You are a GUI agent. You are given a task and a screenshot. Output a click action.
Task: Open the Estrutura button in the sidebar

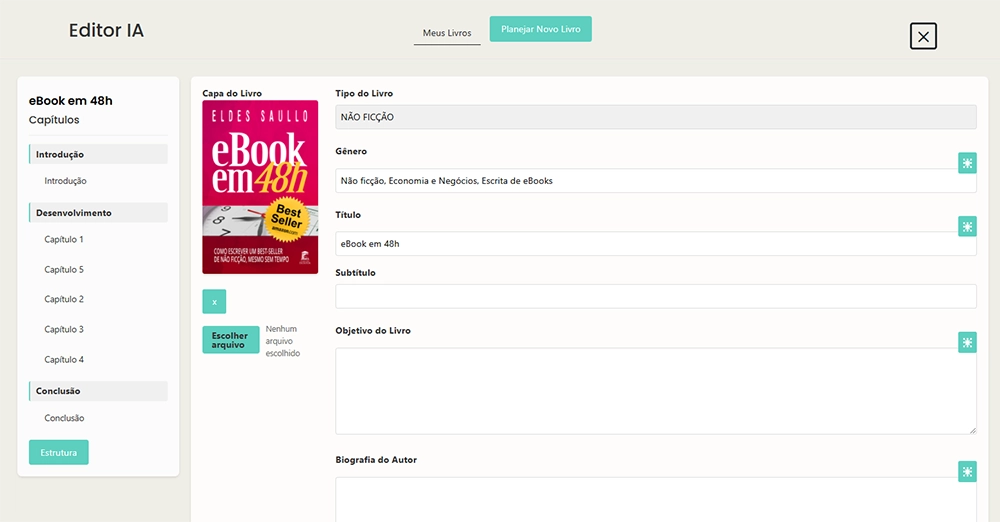59,452
